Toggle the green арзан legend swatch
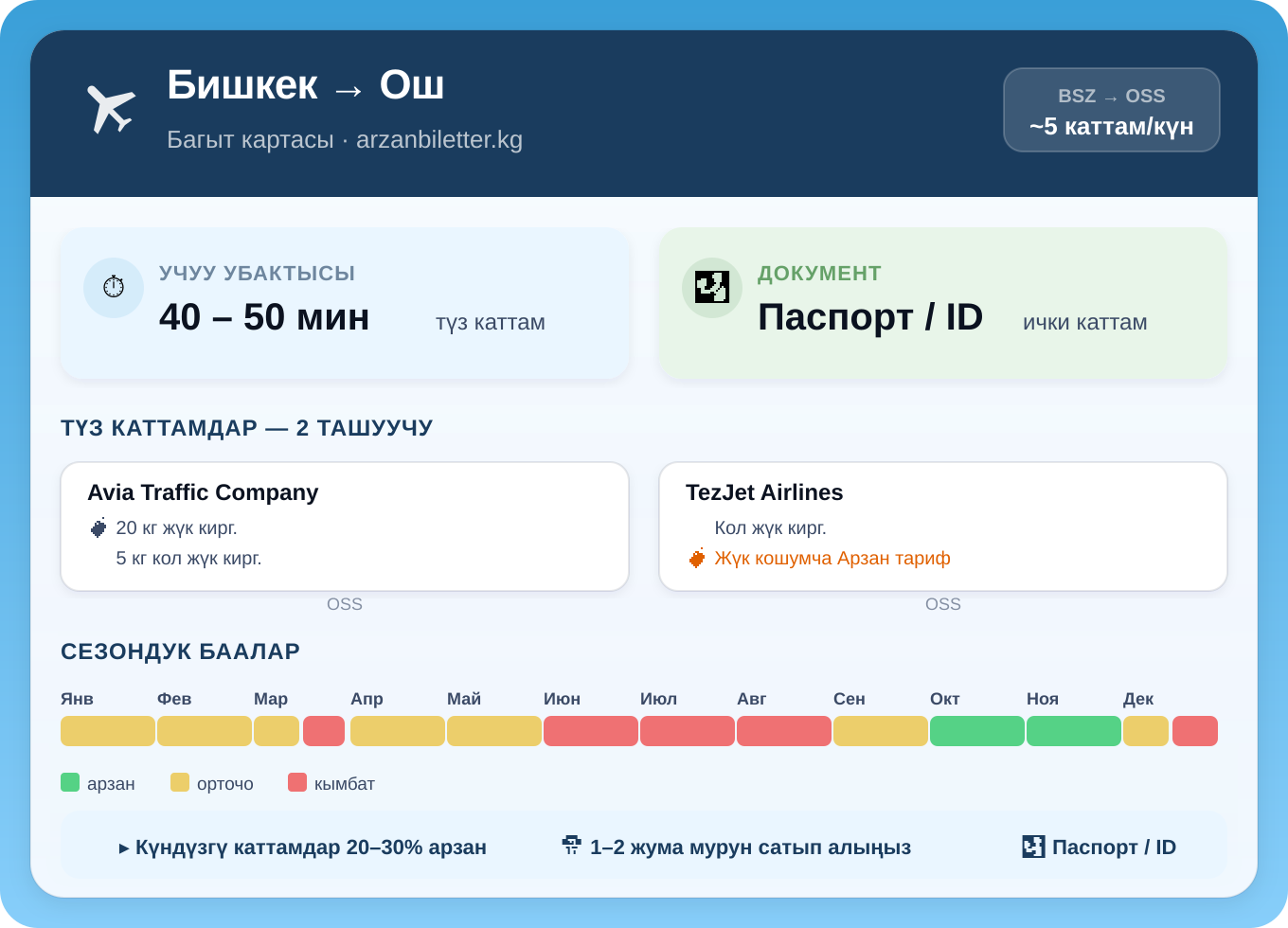The image size is (1288, 928). pyautogui.click(x=69, y=782)
